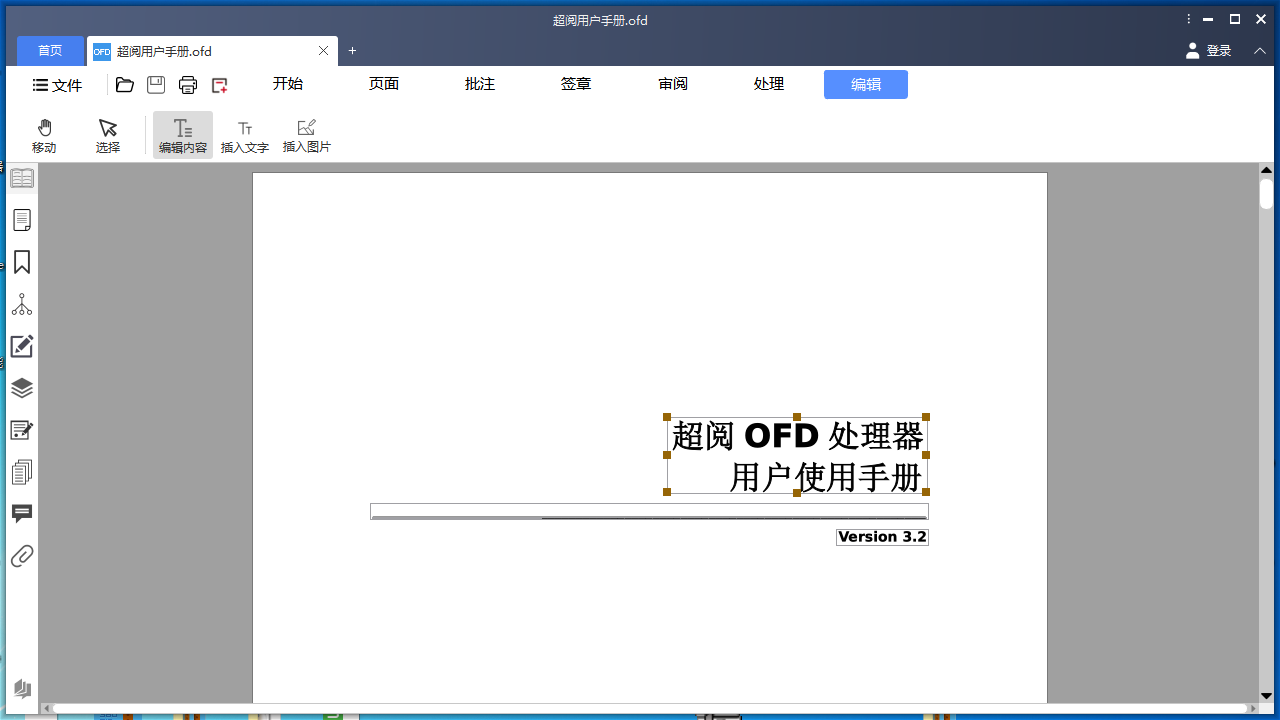
Task: Select the 移动 hand tool
Action: tap(44, 135)
